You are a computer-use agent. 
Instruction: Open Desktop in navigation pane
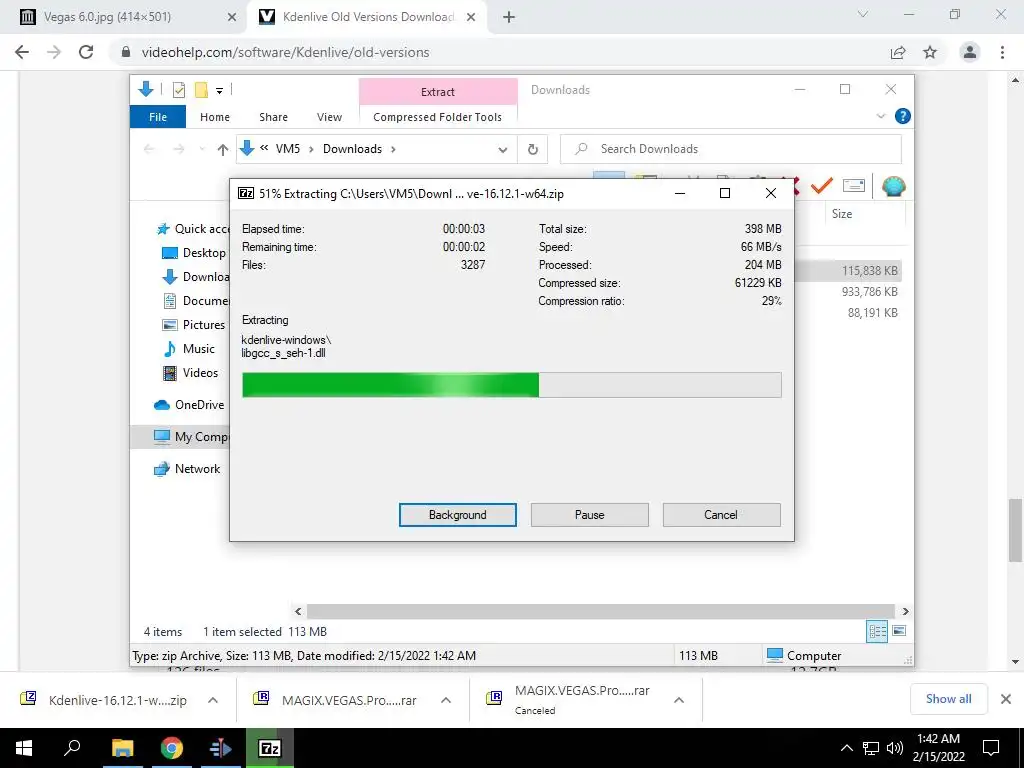point(194,253)
